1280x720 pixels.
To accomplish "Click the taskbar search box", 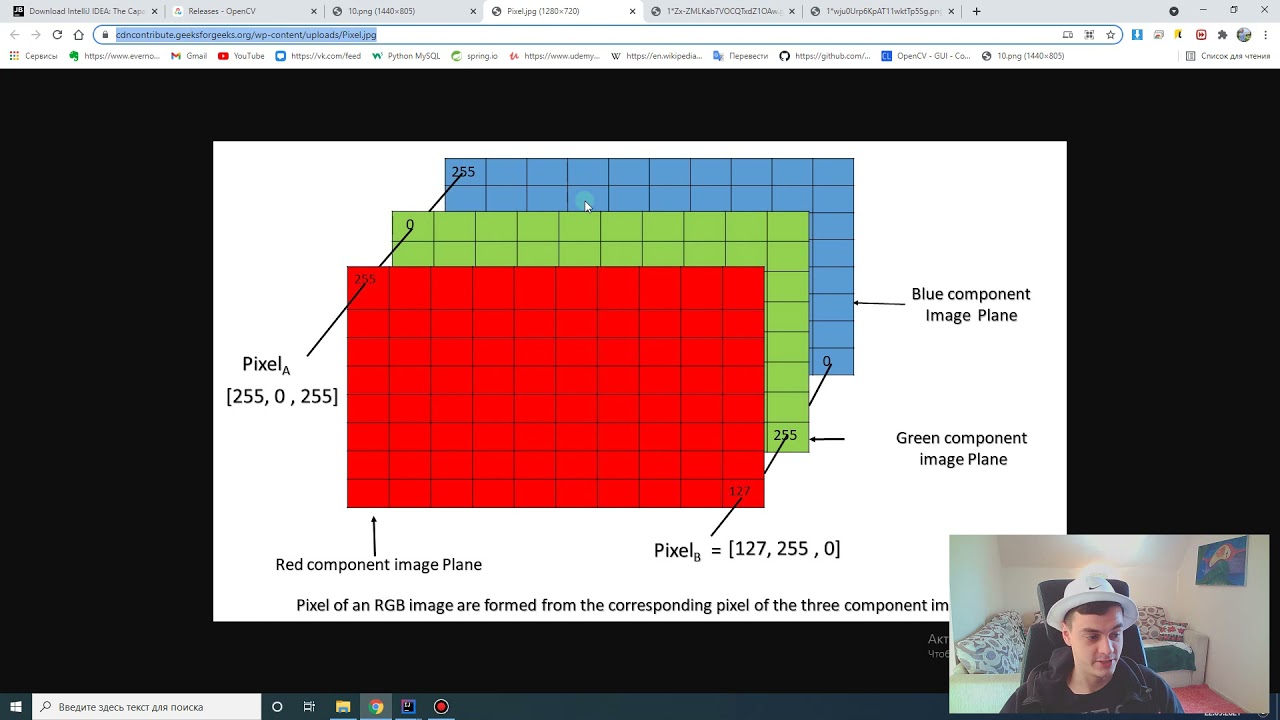I will click(146, 706).
